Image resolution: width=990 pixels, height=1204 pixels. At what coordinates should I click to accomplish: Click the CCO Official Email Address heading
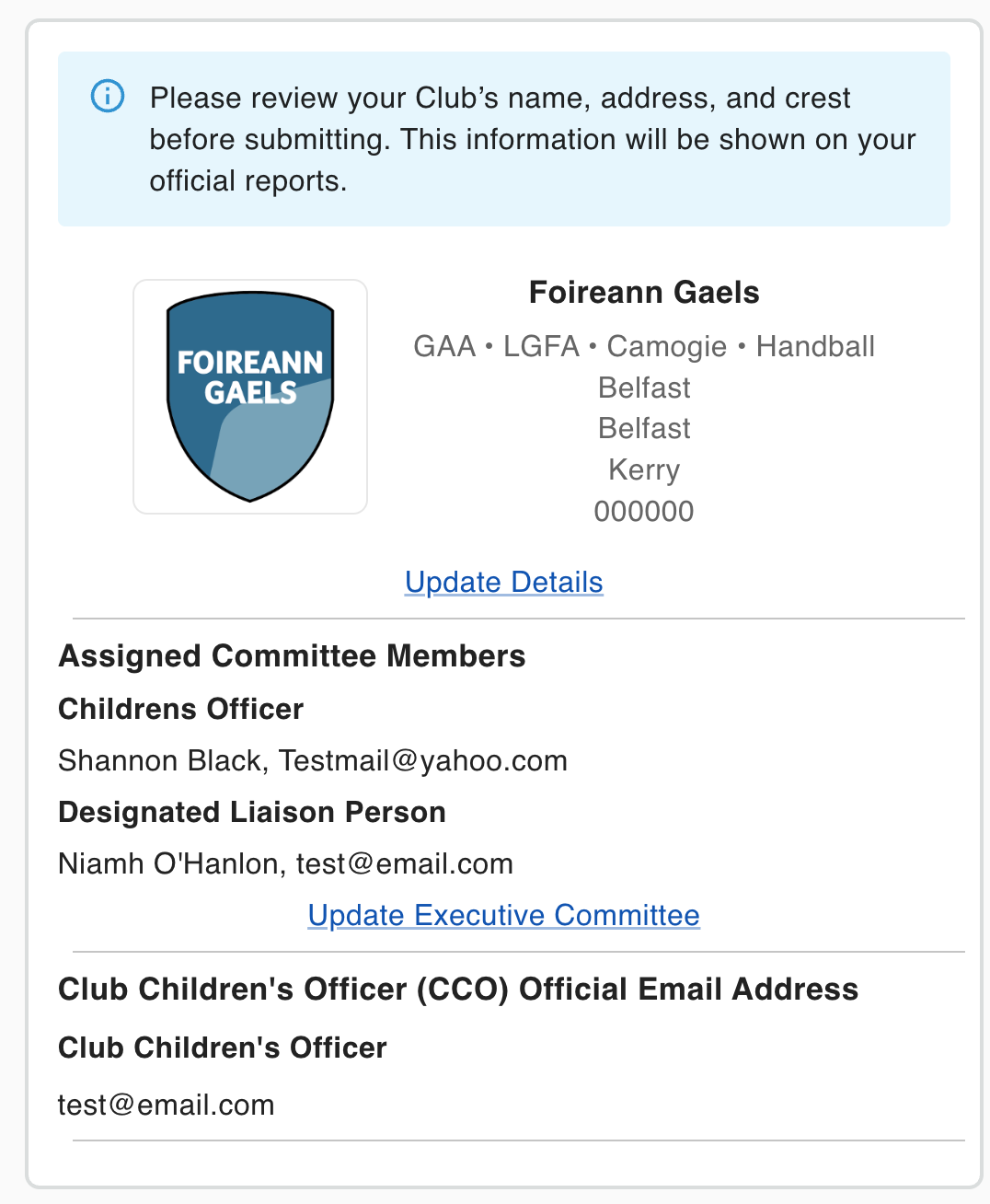click(458, 990)
